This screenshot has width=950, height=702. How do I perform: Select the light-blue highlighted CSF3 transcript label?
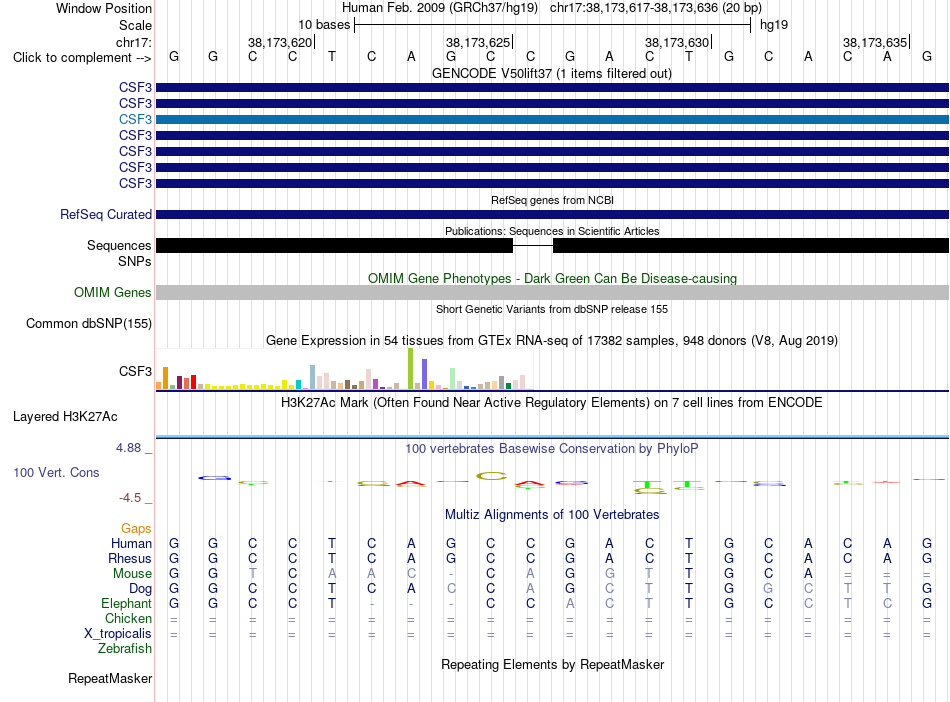(135, 119)
